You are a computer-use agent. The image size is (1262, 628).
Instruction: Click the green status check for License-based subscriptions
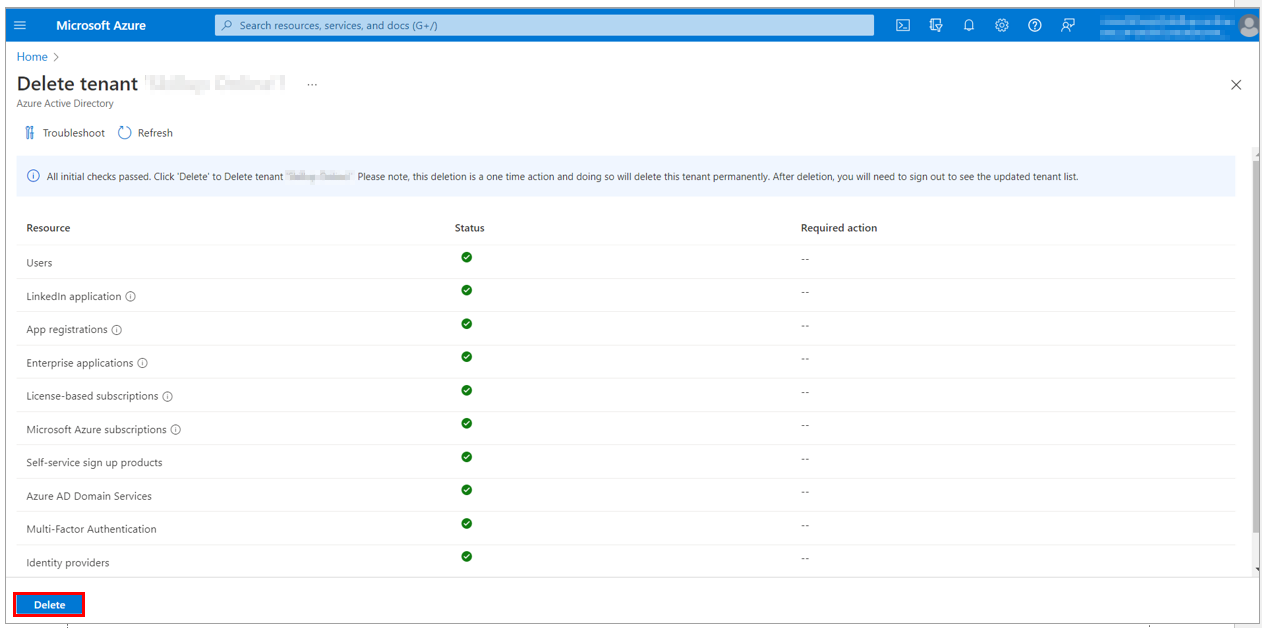[467, 390]
